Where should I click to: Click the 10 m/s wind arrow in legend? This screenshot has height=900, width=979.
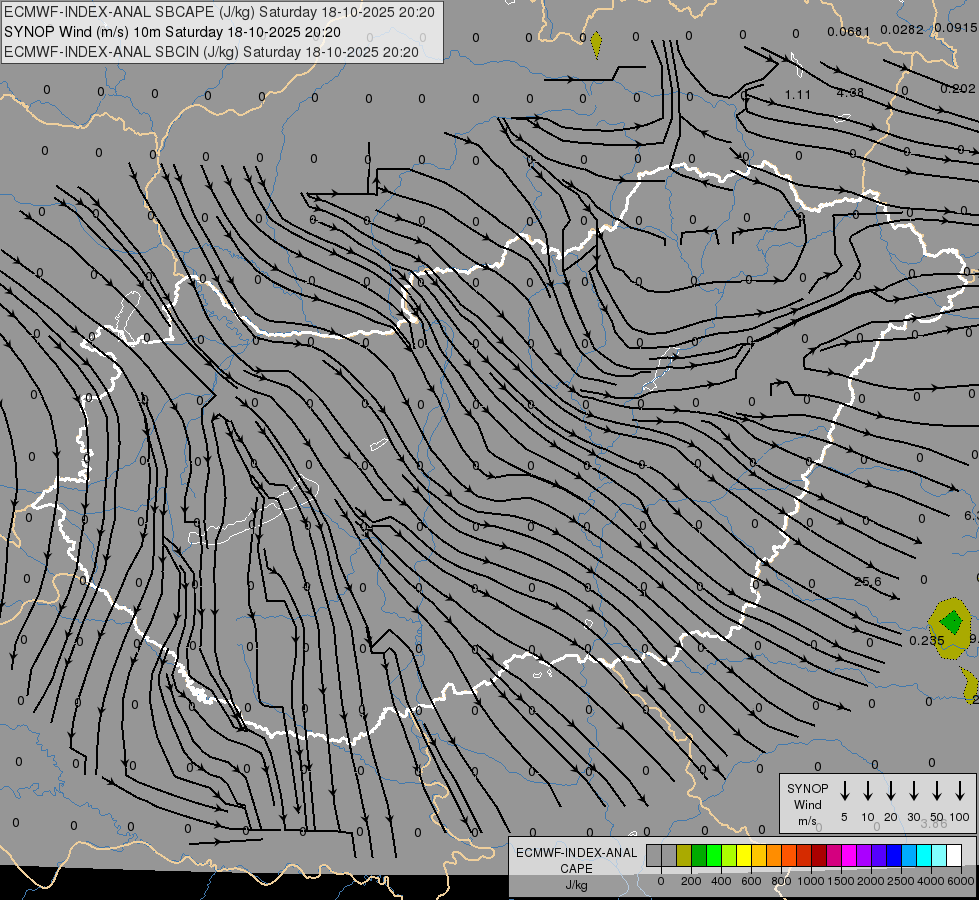pyautogui.click(x=868, y=791)
